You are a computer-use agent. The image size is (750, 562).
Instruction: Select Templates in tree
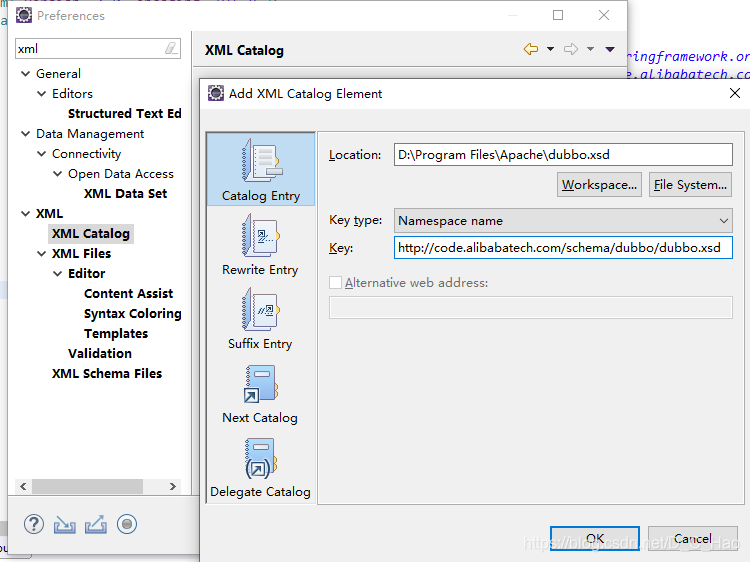coord(116,333)
